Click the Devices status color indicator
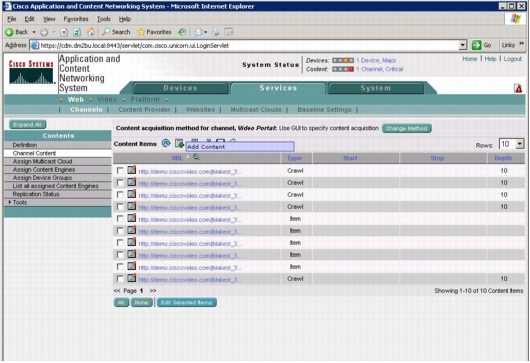 [343, 60]
